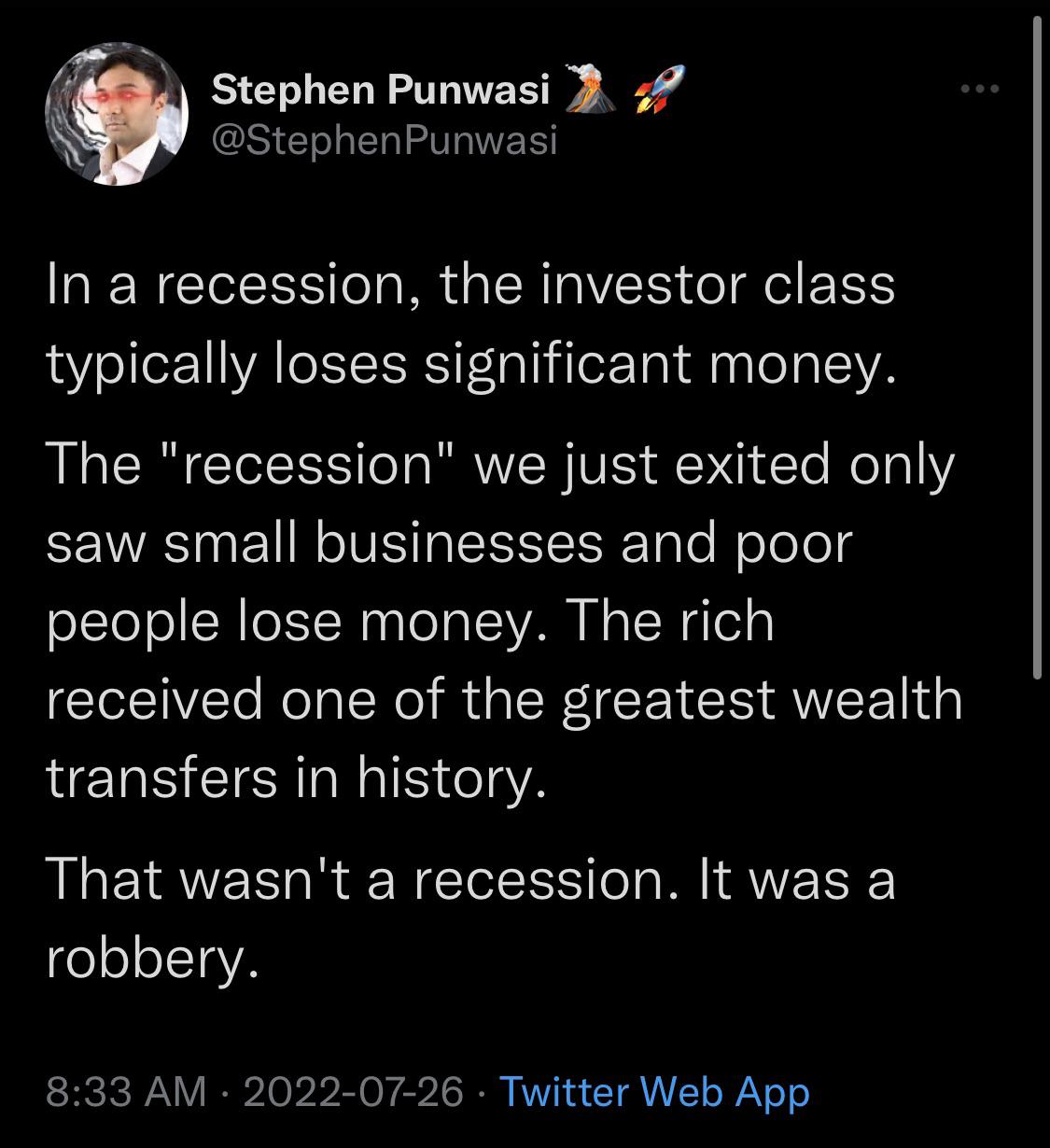Screen dimensions: 1050x1148
Task: Open Stephen Punwasi's profile picture
Action: [x=116, y=114]
